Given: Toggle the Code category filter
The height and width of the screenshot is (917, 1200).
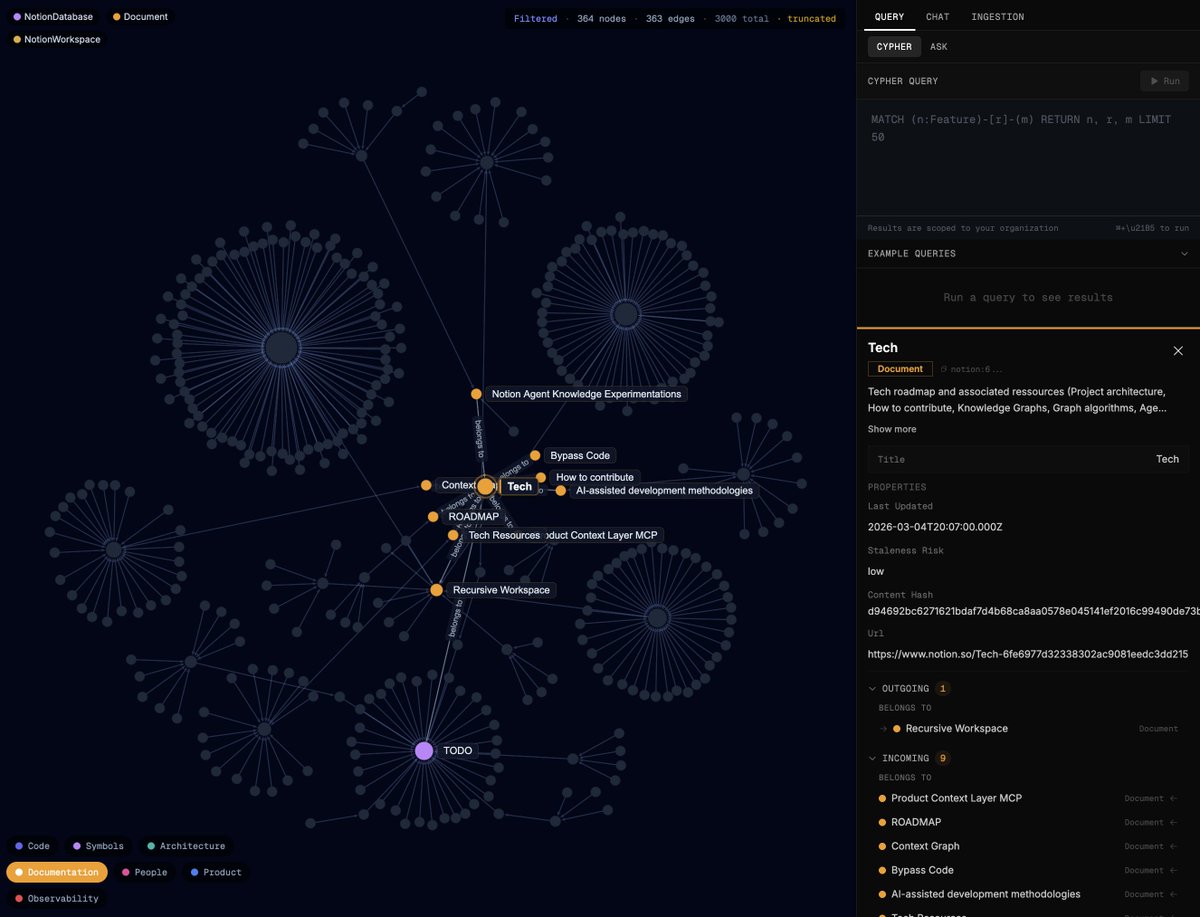Looking at the screenshot, I should click(x=32, y=846).
